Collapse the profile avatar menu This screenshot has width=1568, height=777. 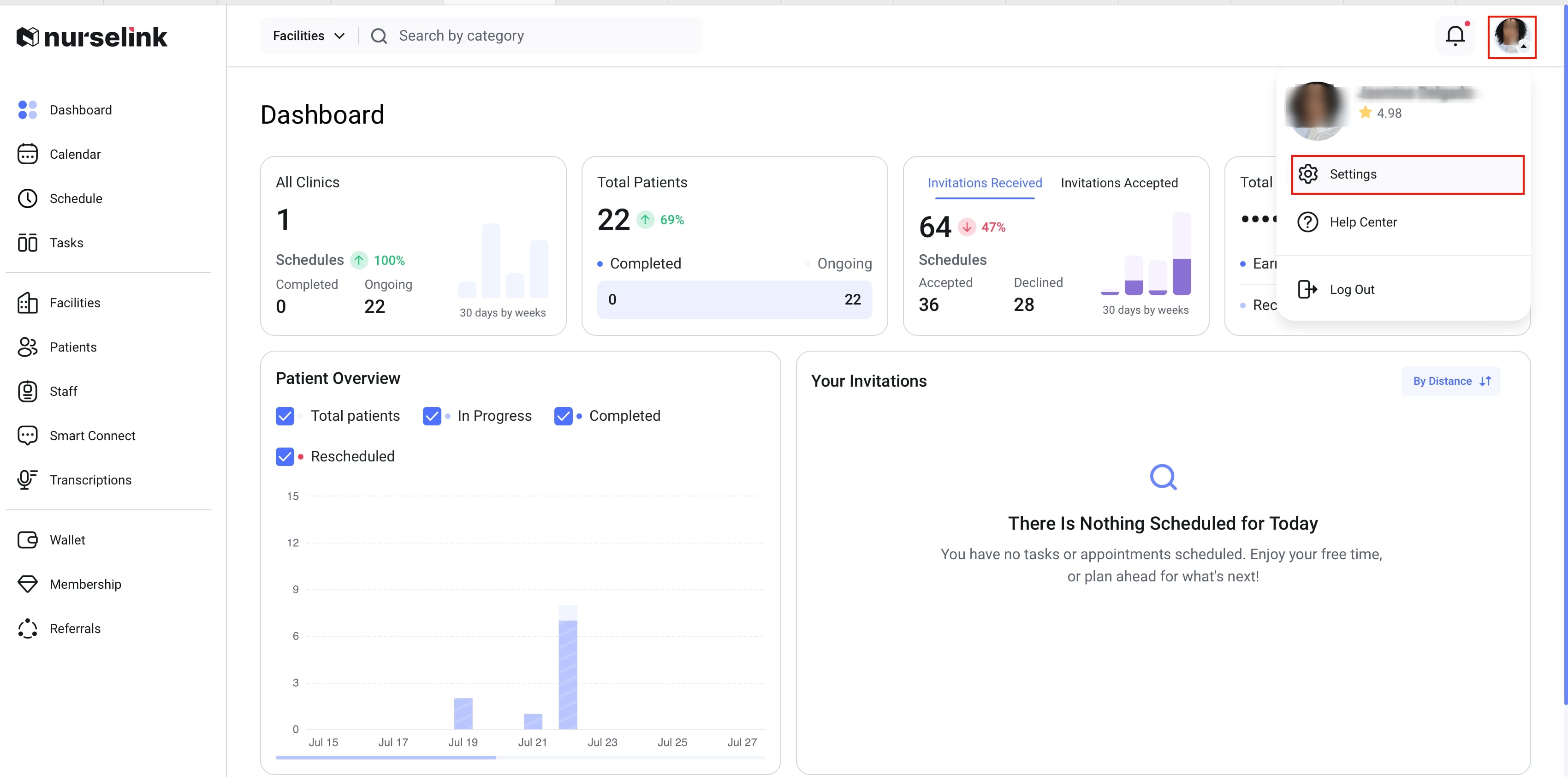coord(1511,37)
